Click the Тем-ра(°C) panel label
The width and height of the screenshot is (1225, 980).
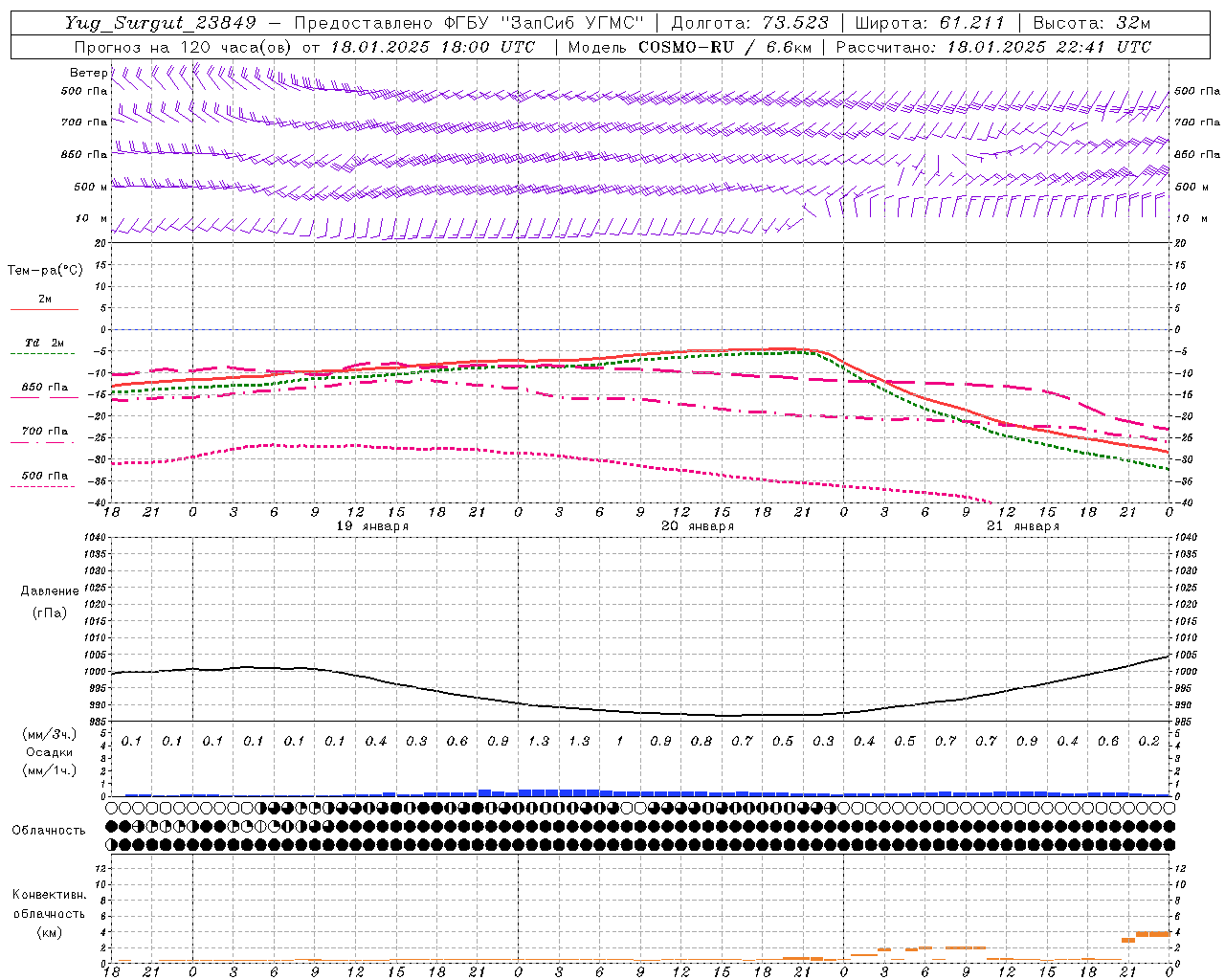tap(45, 271)
